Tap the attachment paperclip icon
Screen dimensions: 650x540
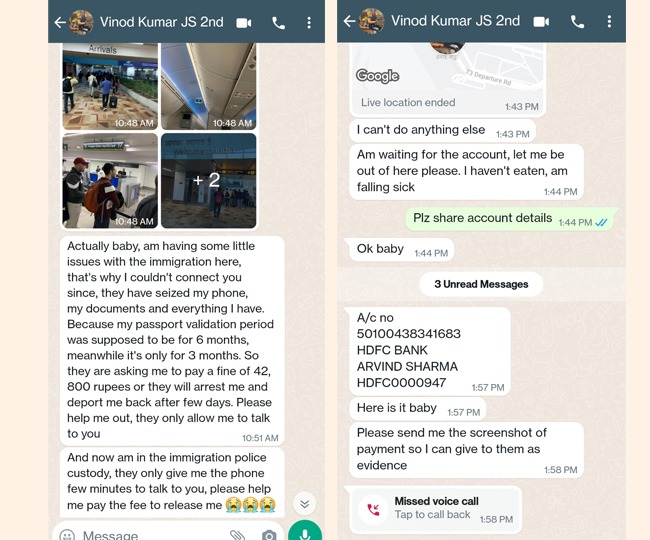coord(237,535)
